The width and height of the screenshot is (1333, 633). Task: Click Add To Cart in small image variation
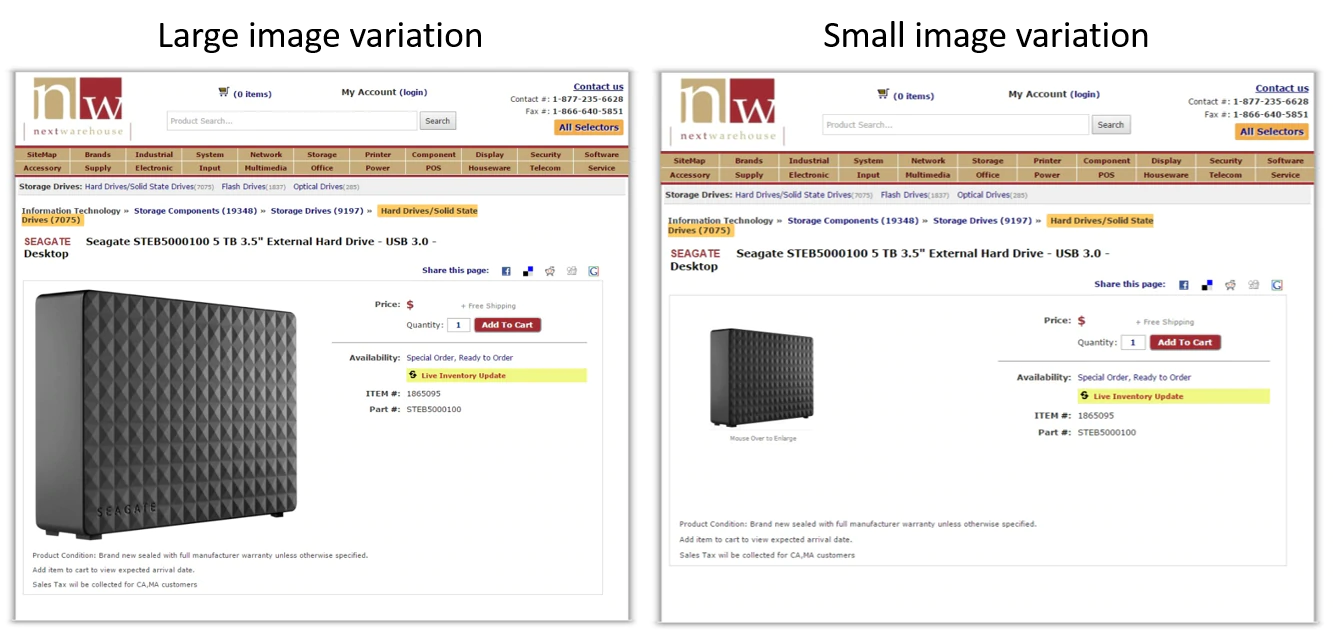point(1186,342)
